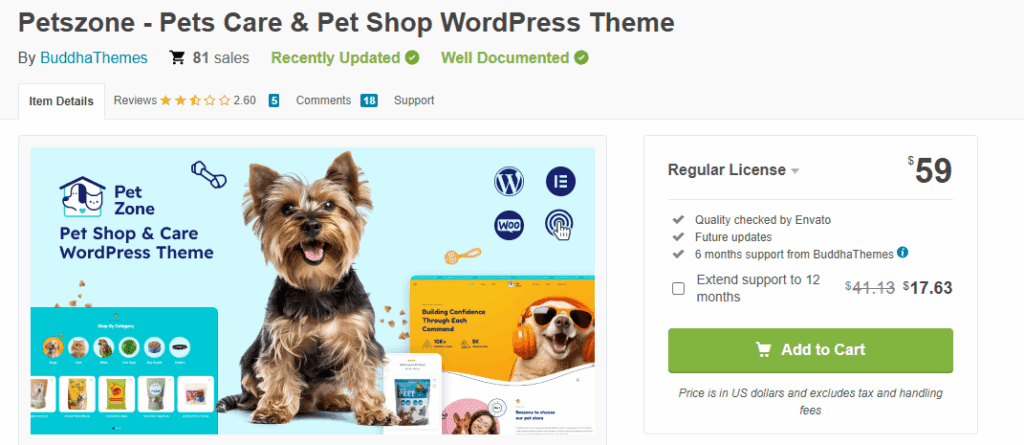Go to the Support tab

tap(414, 101)
